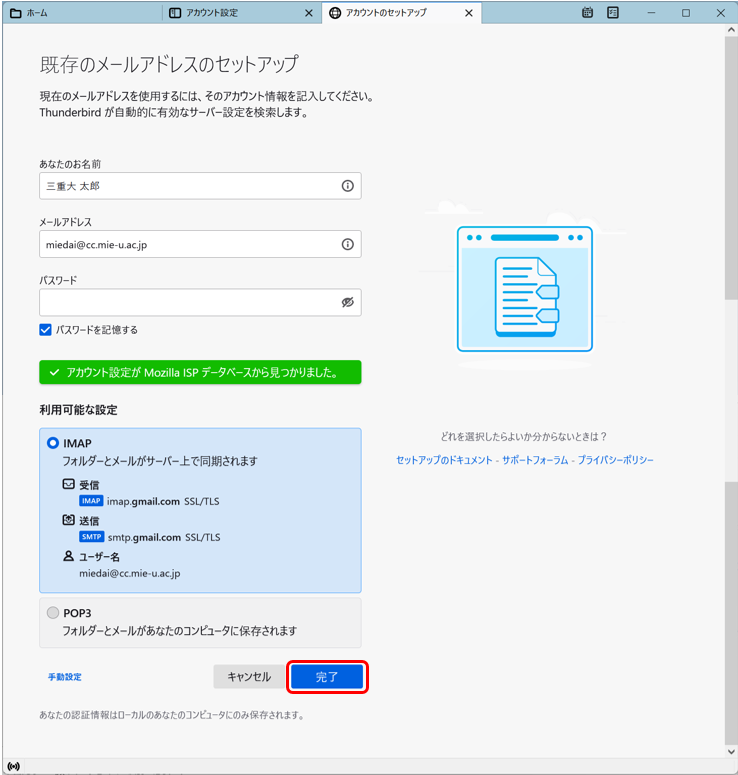
Task: Toggle password visibility eye icon
Action: tap(347, 302)
